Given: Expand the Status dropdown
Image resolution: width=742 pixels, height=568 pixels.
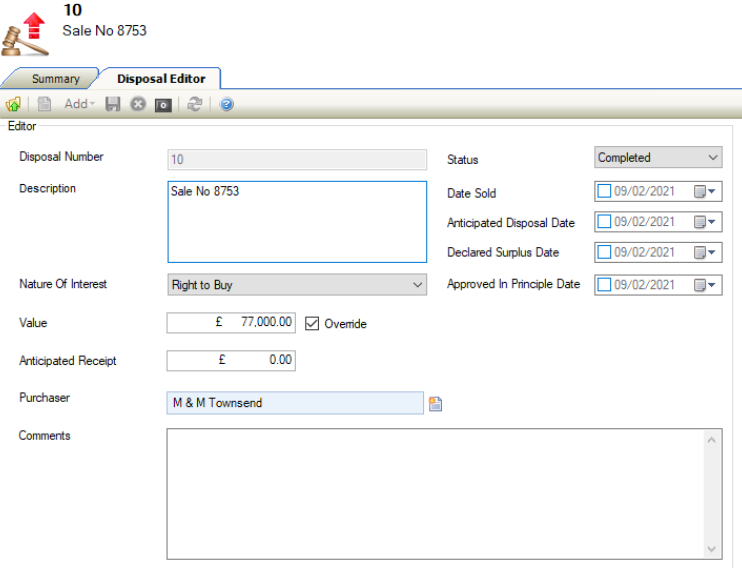Looking at the screenshot, I should (x=712, y=158).
